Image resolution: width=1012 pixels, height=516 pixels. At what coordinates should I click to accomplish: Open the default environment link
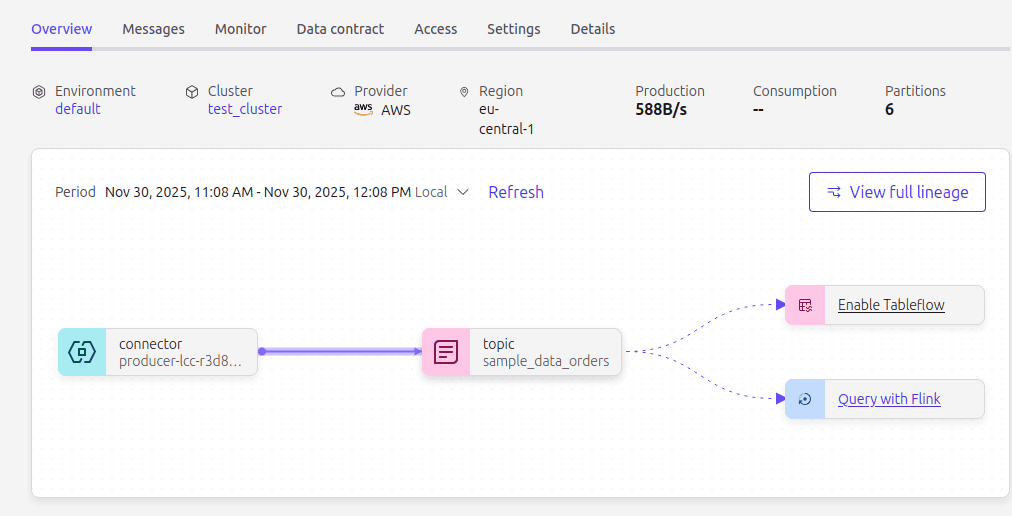78,109
